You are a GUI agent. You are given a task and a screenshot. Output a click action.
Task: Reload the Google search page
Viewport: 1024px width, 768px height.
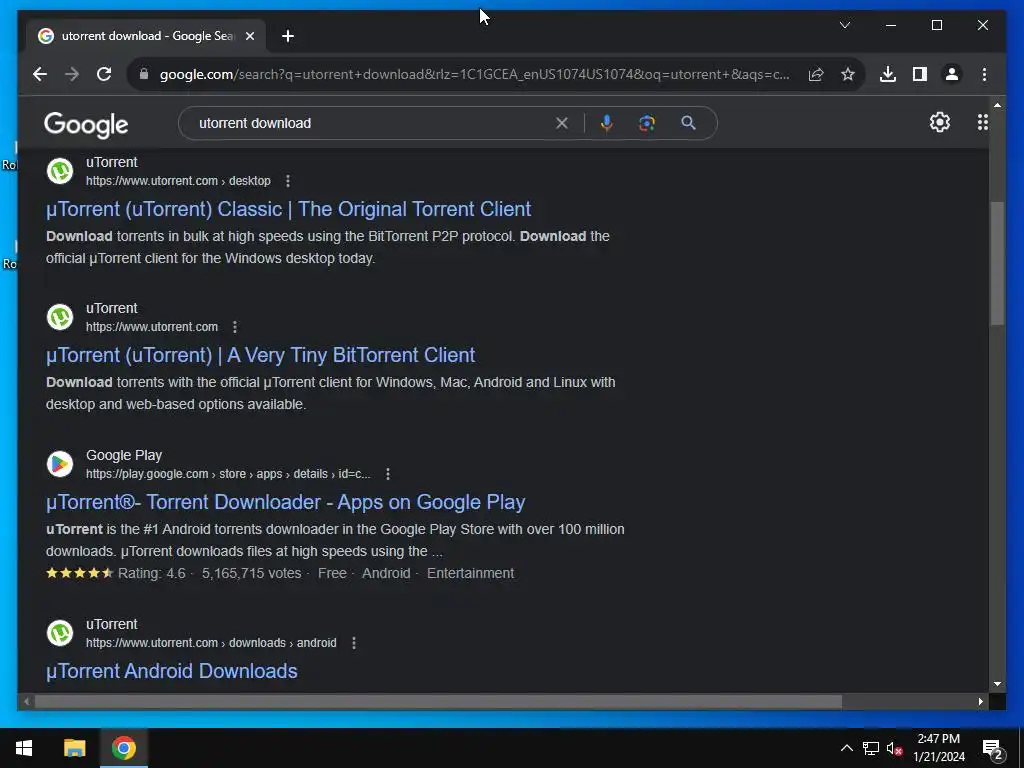[x=104, y=74]
